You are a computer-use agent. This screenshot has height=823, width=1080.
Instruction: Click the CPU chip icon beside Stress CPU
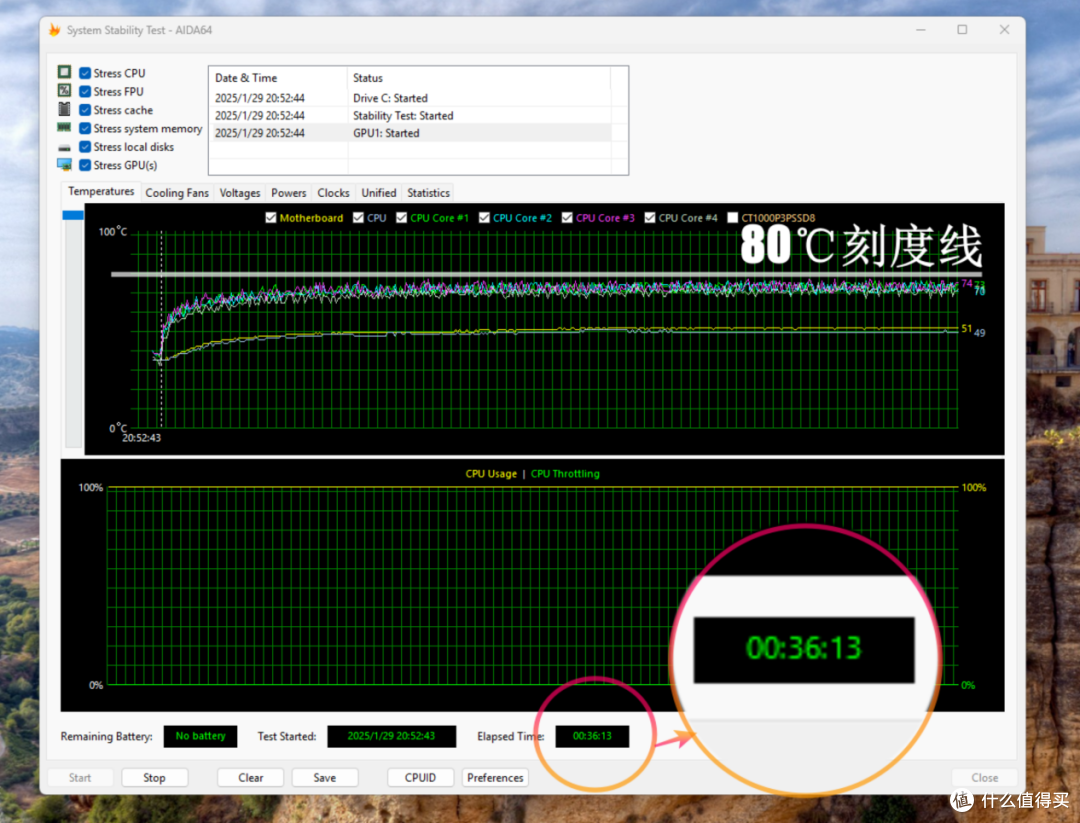tap(64, 72)
